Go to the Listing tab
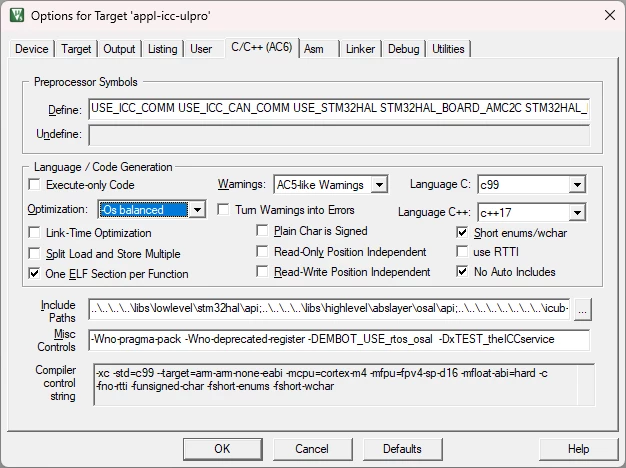 point(162,49)
